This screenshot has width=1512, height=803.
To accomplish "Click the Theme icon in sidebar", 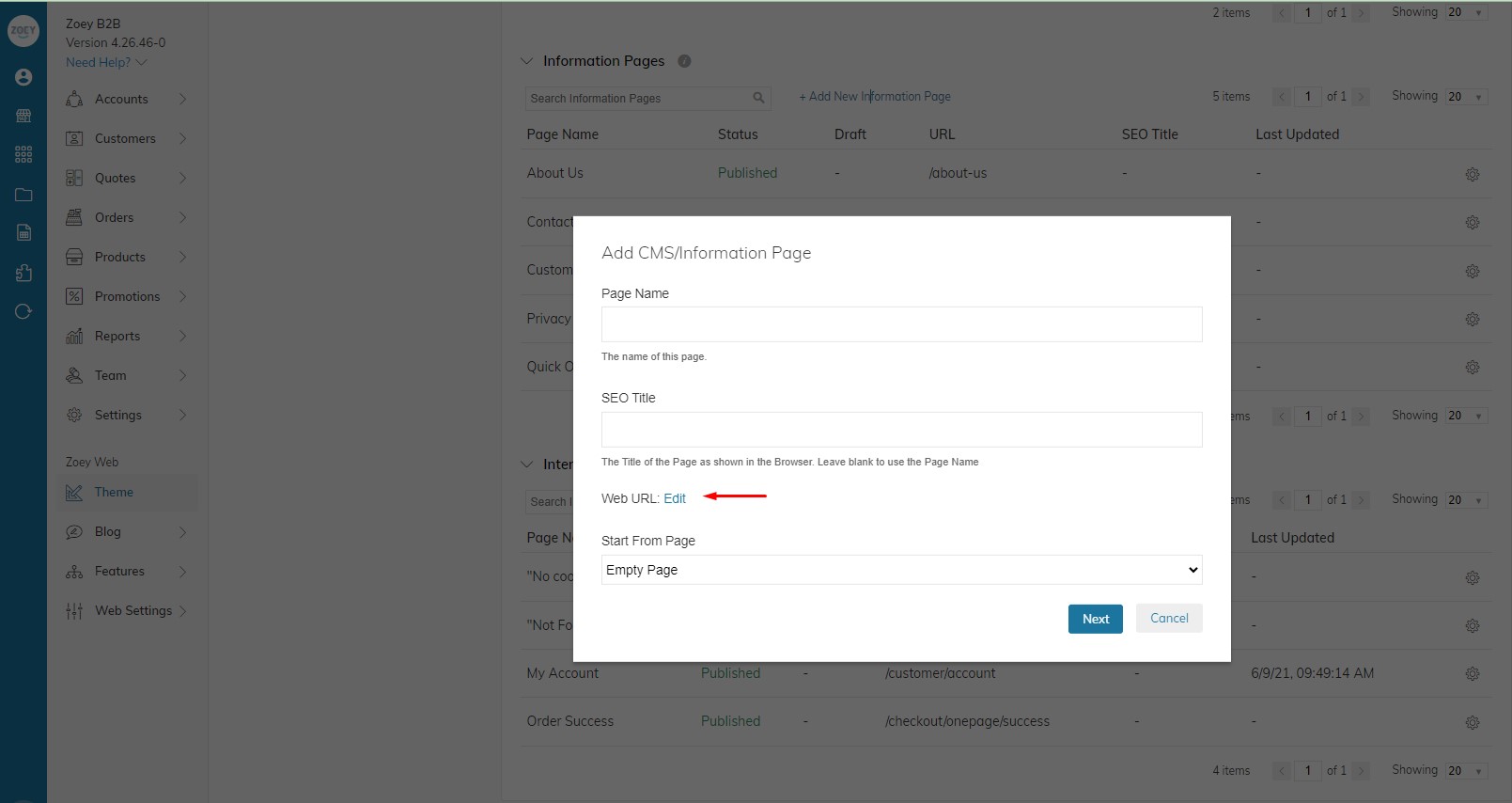I will click(74, 493).
